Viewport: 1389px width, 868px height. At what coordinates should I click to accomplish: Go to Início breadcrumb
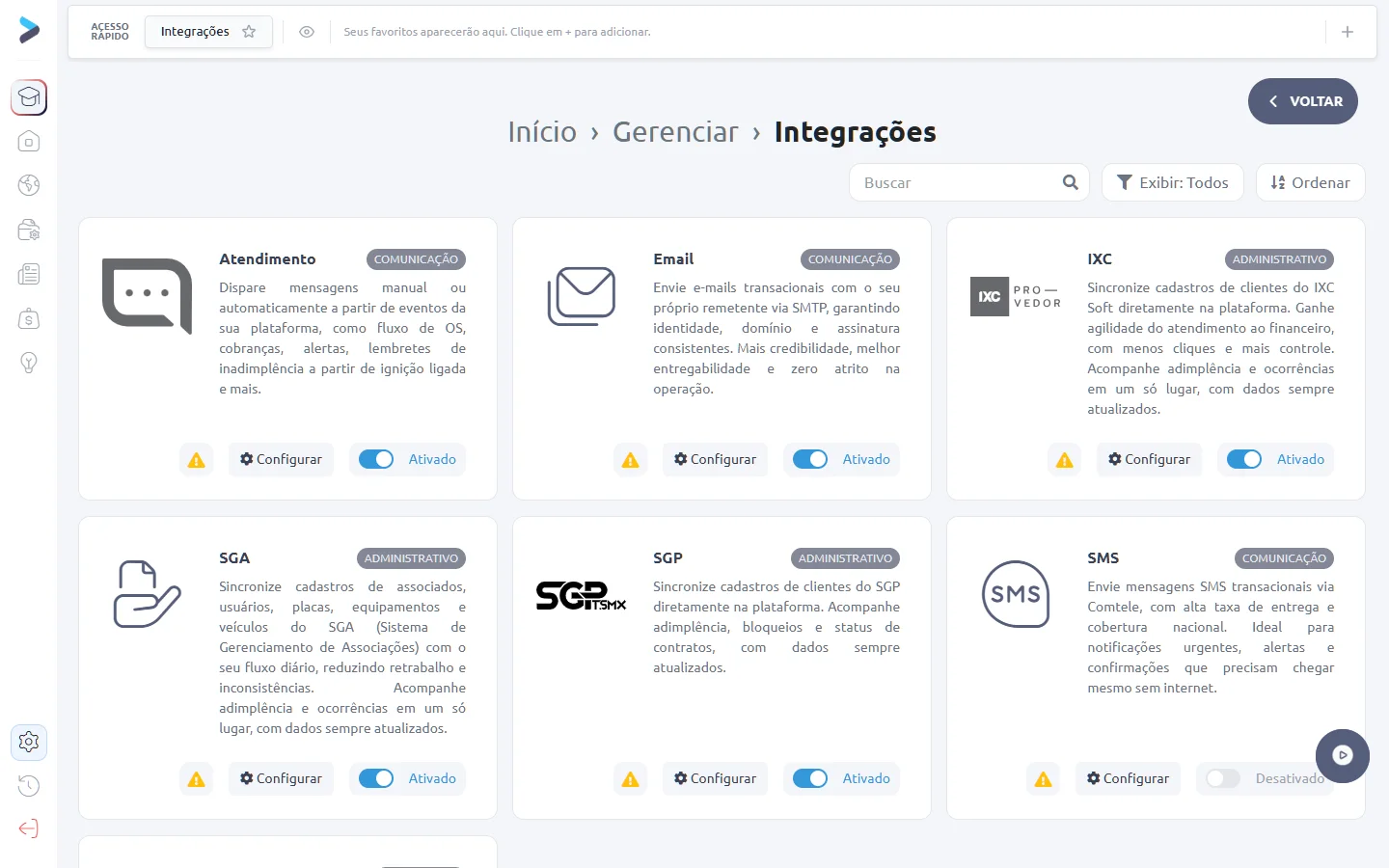[x=542, y=132]
